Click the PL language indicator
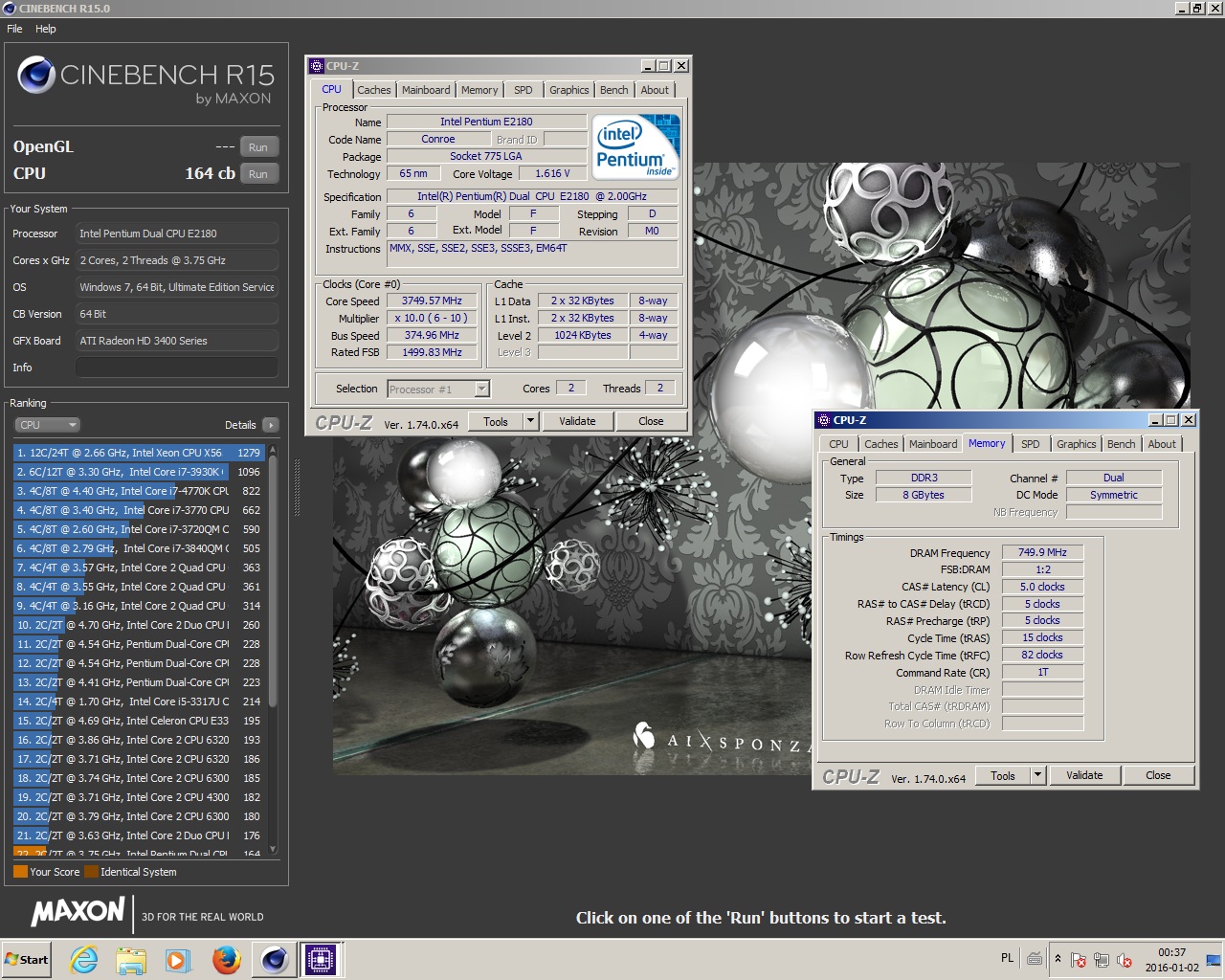Viewport: 1225px width, 980px height. (1007, 957)
